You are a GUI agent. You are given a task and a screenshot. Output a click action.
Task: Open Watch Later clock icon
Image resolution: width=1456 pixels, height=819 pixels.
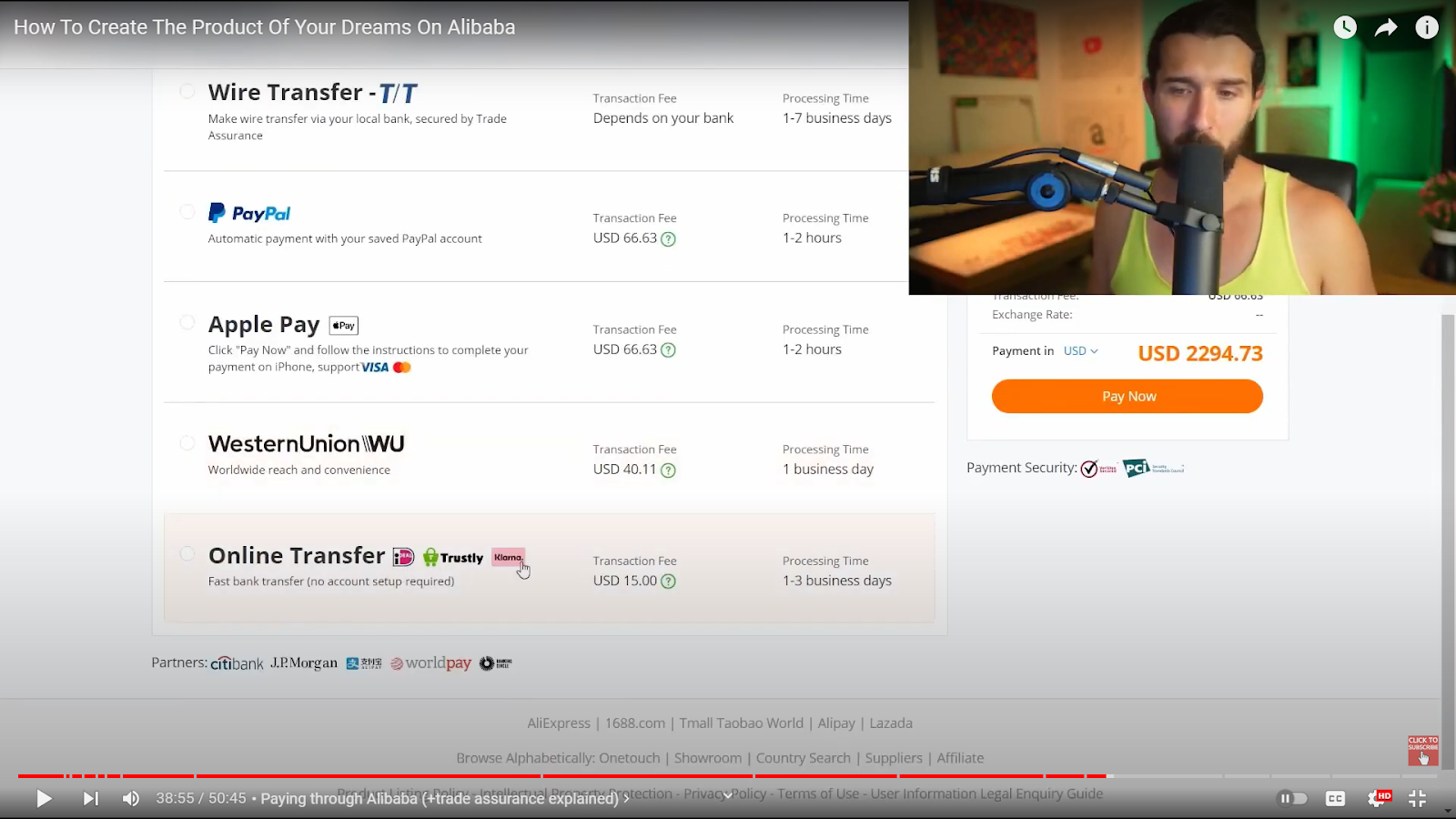click(1345, 27)
